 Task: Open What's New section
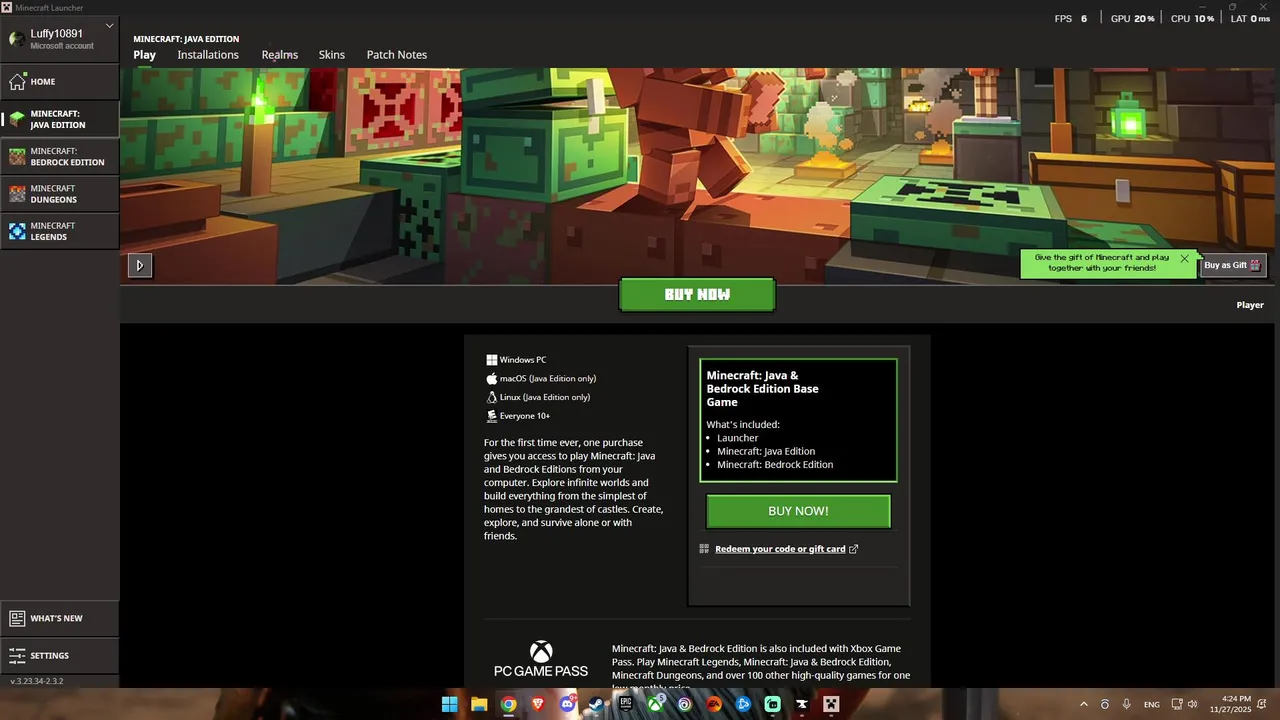pyautogui.click(x=59, y=618)
